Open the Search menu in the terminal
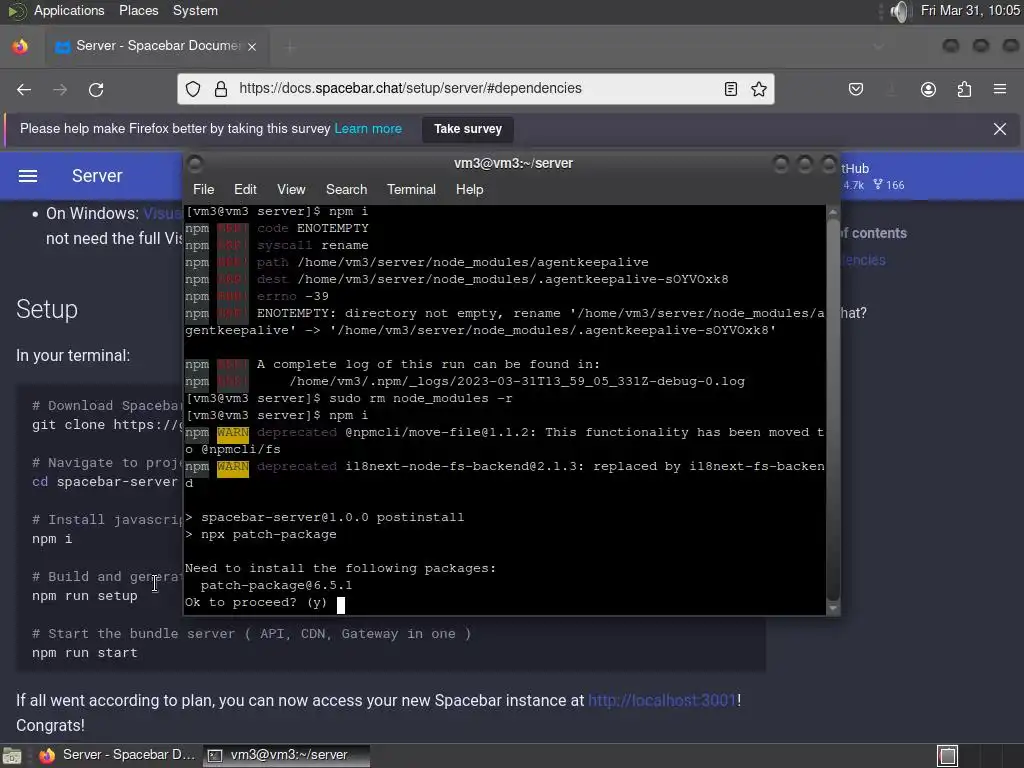 point(346,189)
